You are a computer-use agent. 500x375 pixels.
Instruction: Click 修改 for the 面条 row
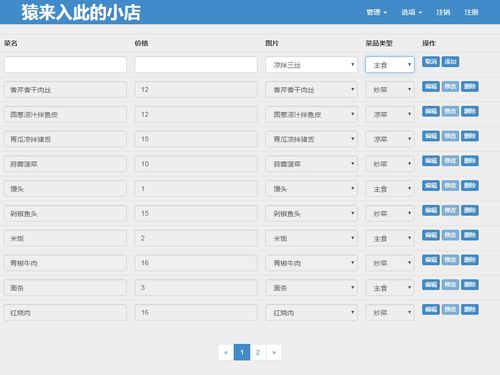pyautogui.click(x=450, y=285)
